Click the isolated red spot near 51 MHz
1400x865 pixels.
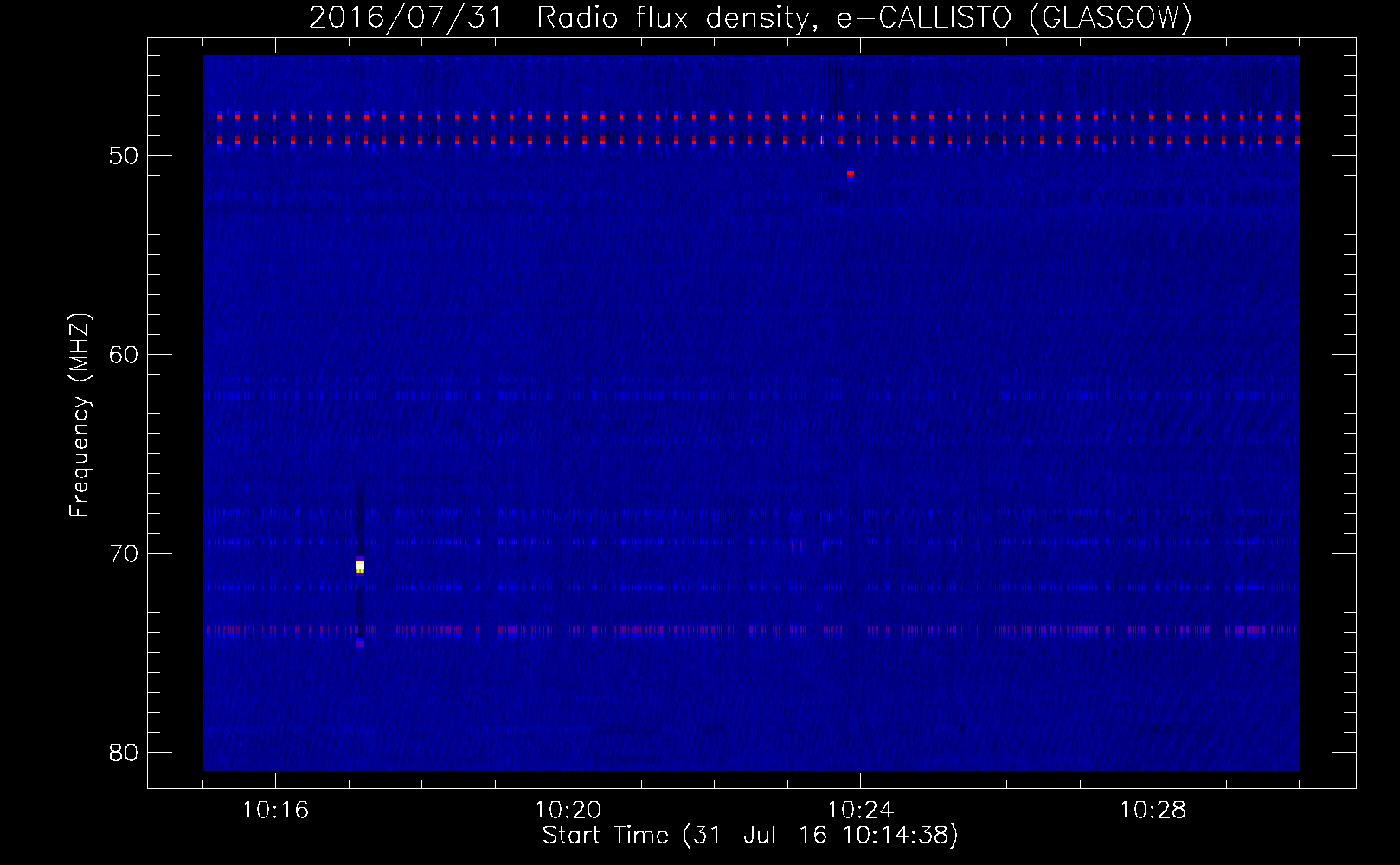point(851,175)
